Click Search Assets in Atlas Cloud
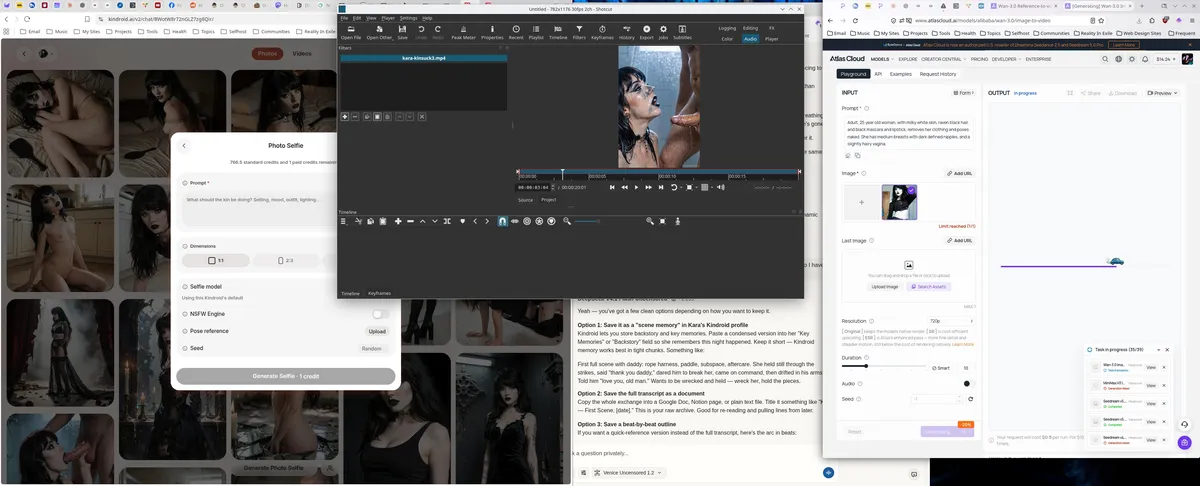This screenshot has height=486, width=1200. click(929, 286)
